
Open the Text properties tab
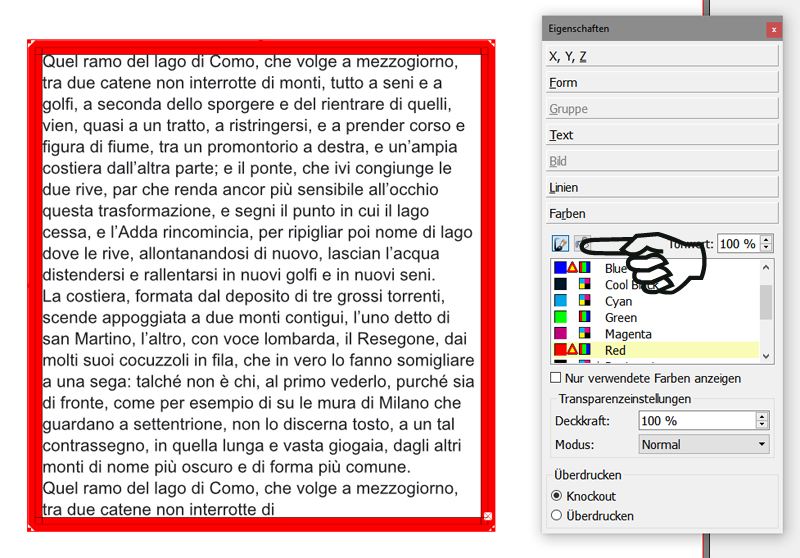[661, 135]
